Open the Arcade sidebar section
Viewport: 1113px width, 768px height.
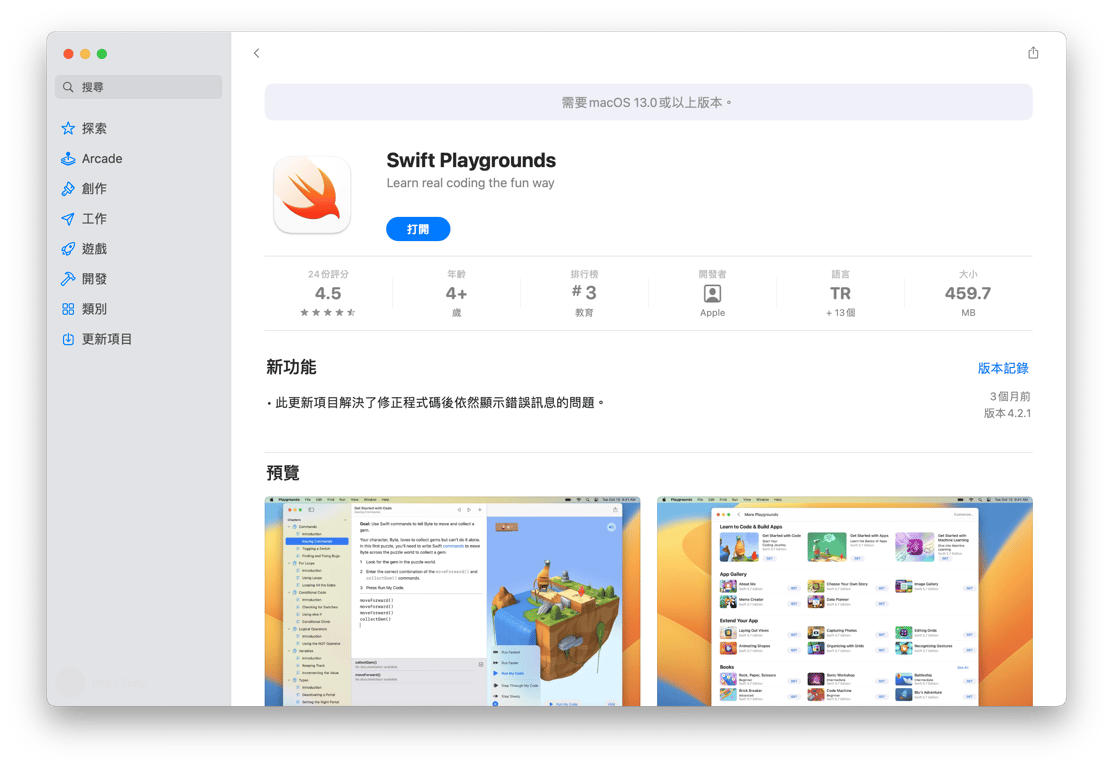(x=102, y=158)
